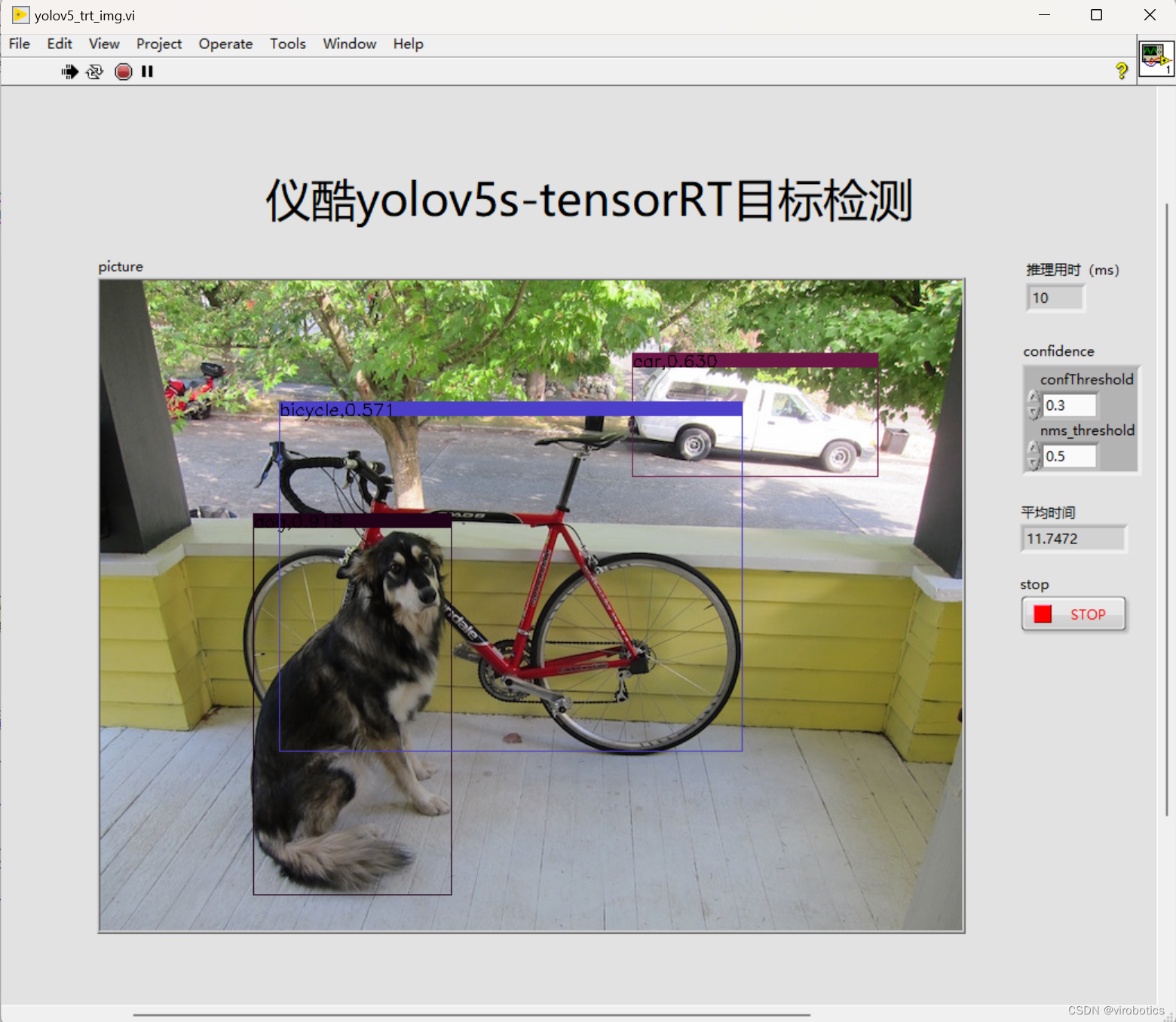Decrement the nms_threshold stepper down arrow

[1034, 463]
